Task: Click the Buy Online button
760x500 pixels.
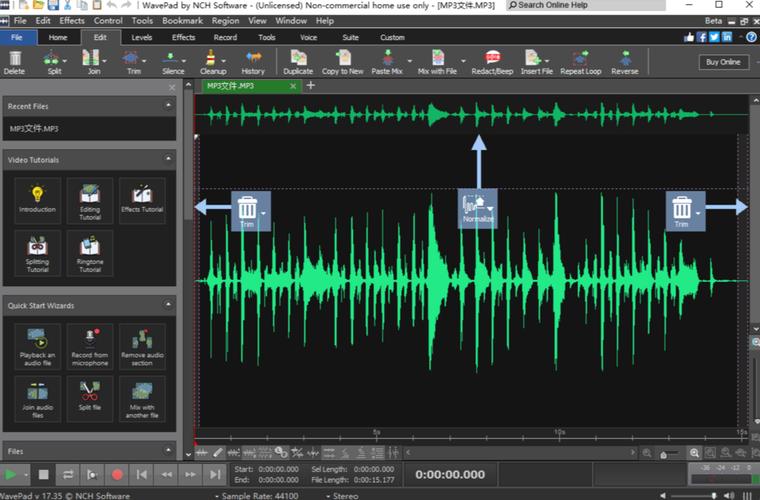Action: click(723, 62)
